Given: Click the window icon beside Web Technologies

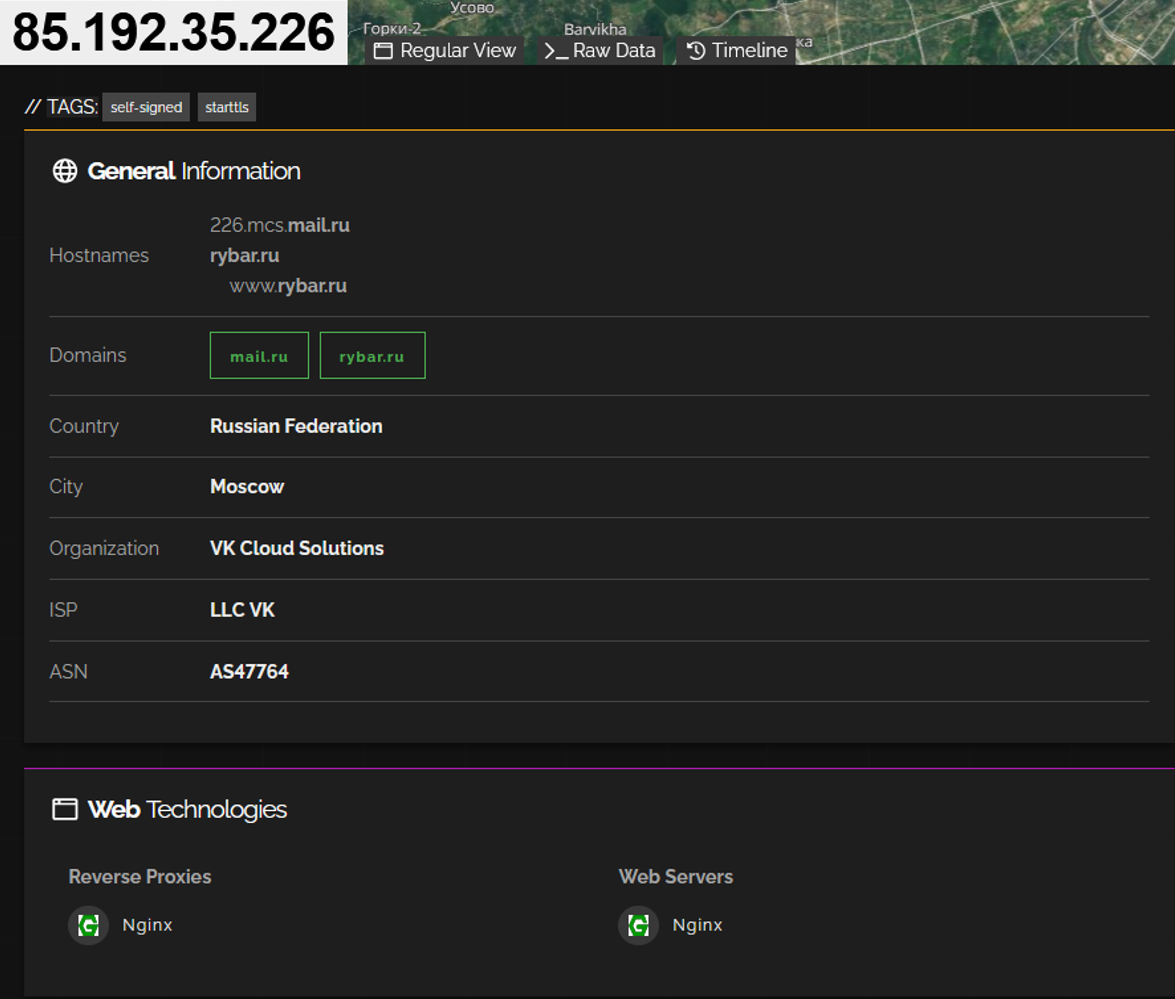Looking at the screenshot, I should pyautogui.click(x=64, y=809).
